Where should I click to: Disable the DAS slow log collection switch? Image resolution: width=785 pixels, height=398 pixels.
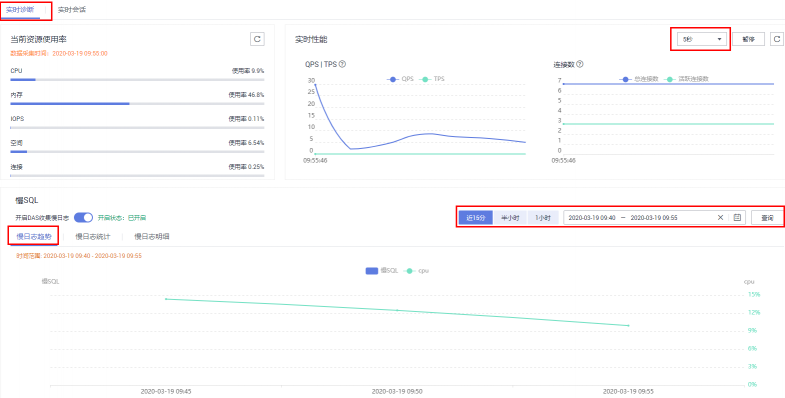click(84, 218)
